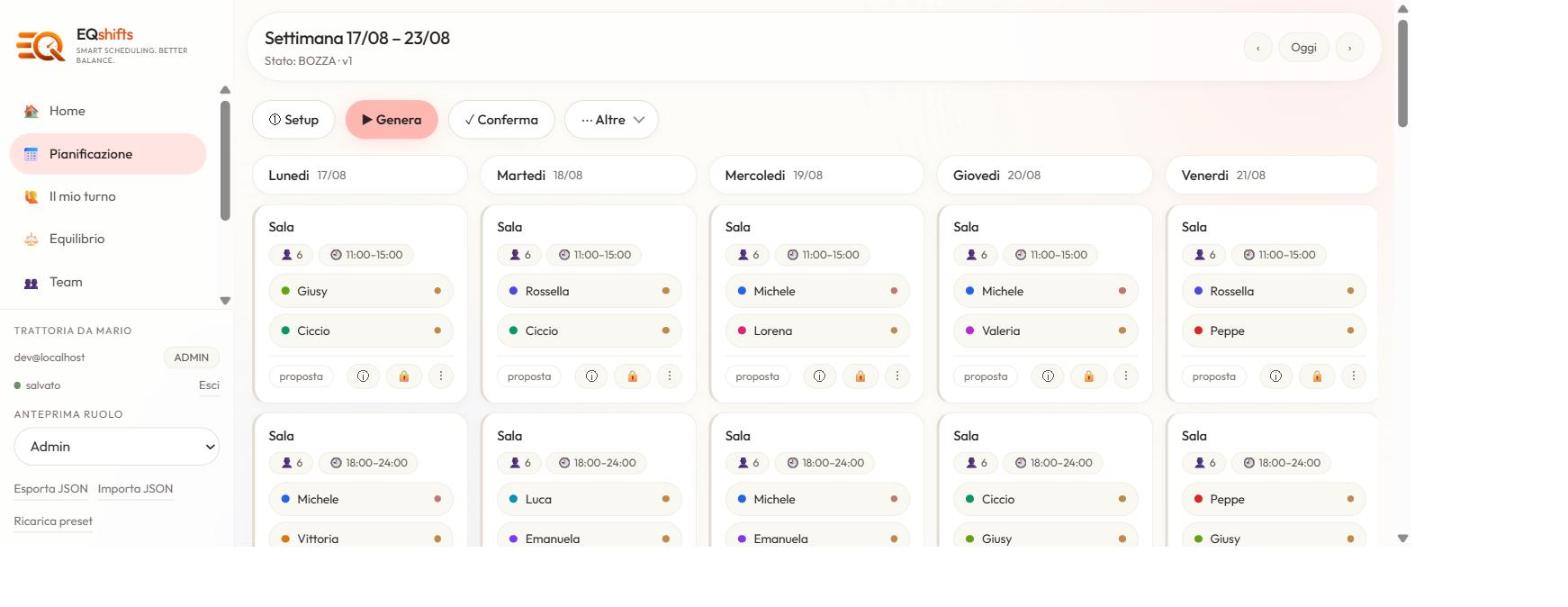Image resolution: width=1568 pixels, height=607 pixels.
Task: Click info icon on Venerdì lunch shift
Action: (1276, 377)
